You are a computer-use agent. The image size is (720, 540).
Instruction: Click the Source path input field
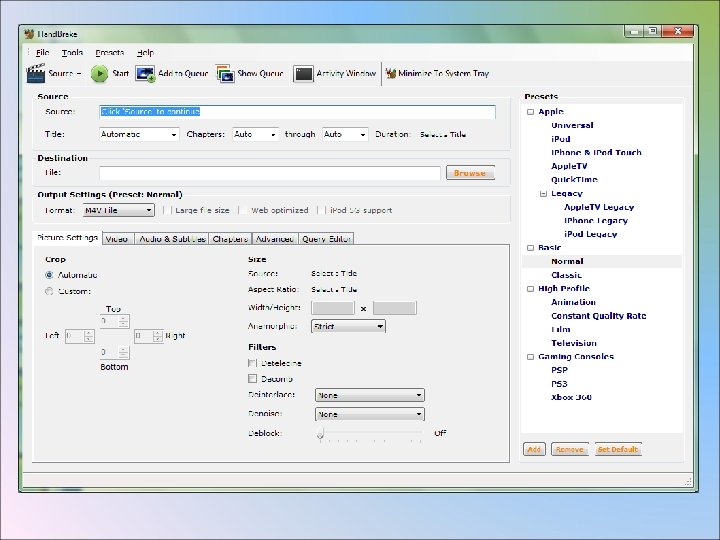pos(297,112)
